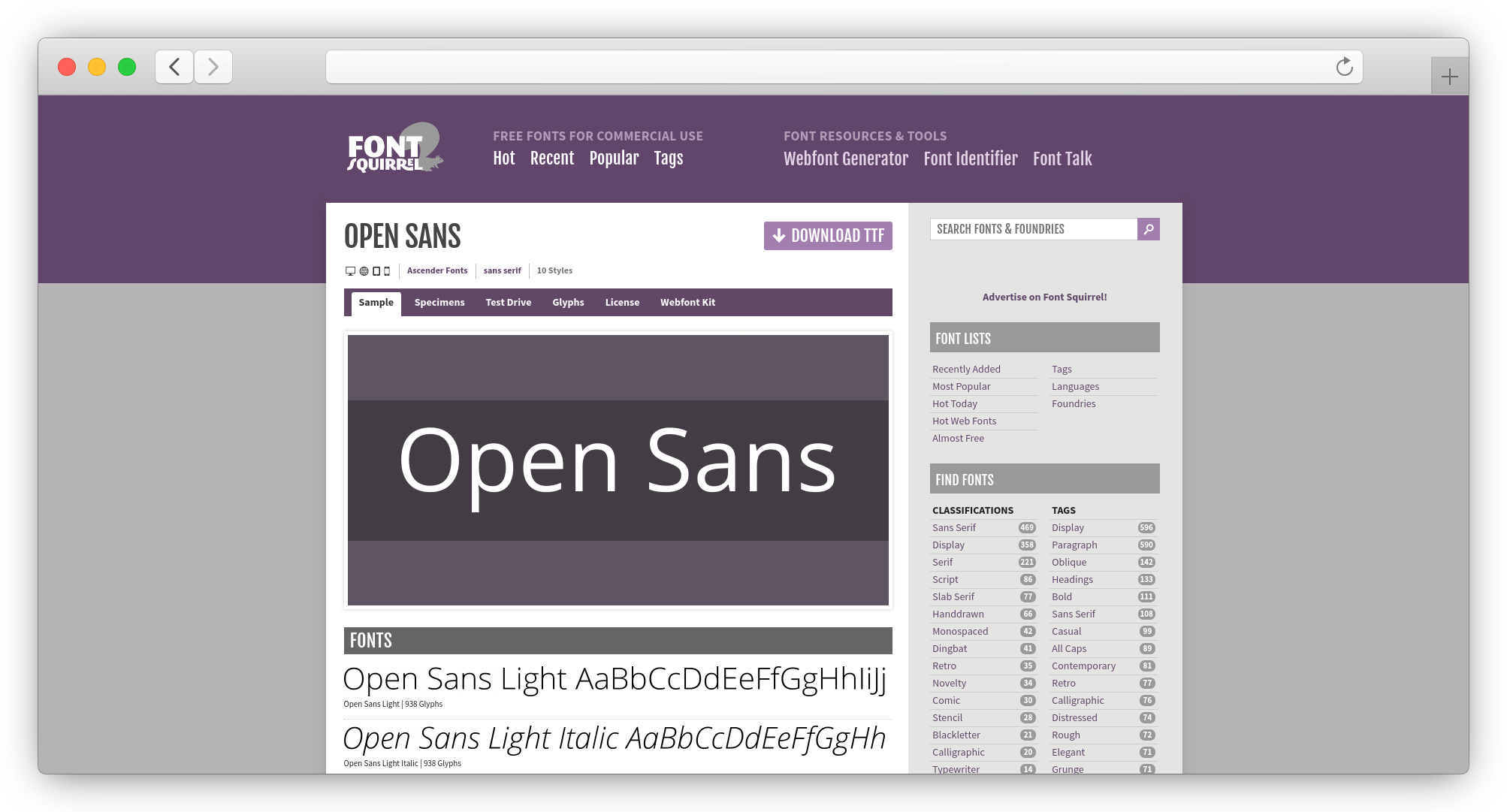Open Almost Free font list
1507x812 pixels.
958,439
